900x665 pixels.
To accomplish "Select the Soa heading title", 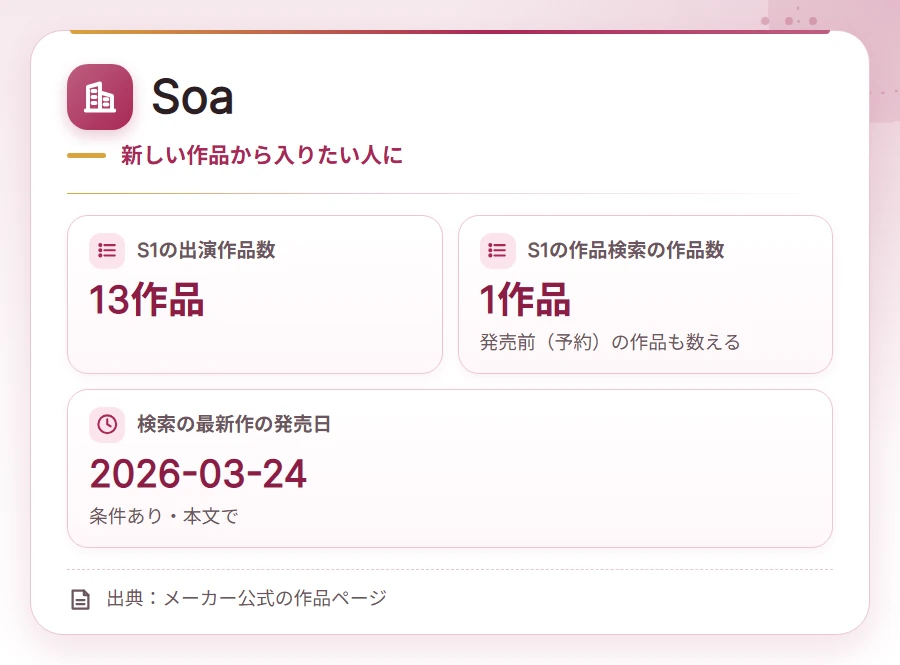I will coord(192,97).
